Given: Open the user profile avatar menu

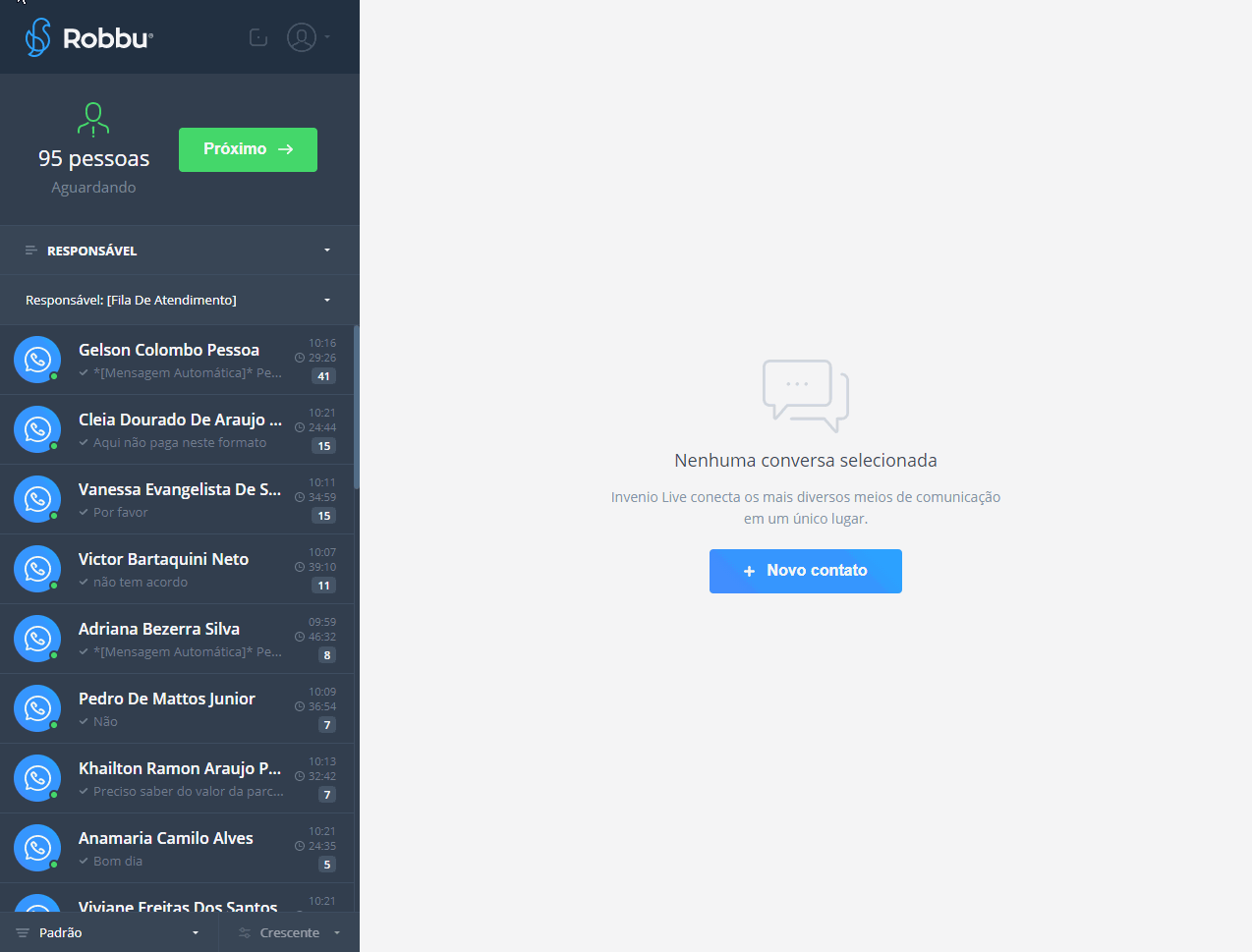Looking at the screenshot, I should click(x=302, y=37).
